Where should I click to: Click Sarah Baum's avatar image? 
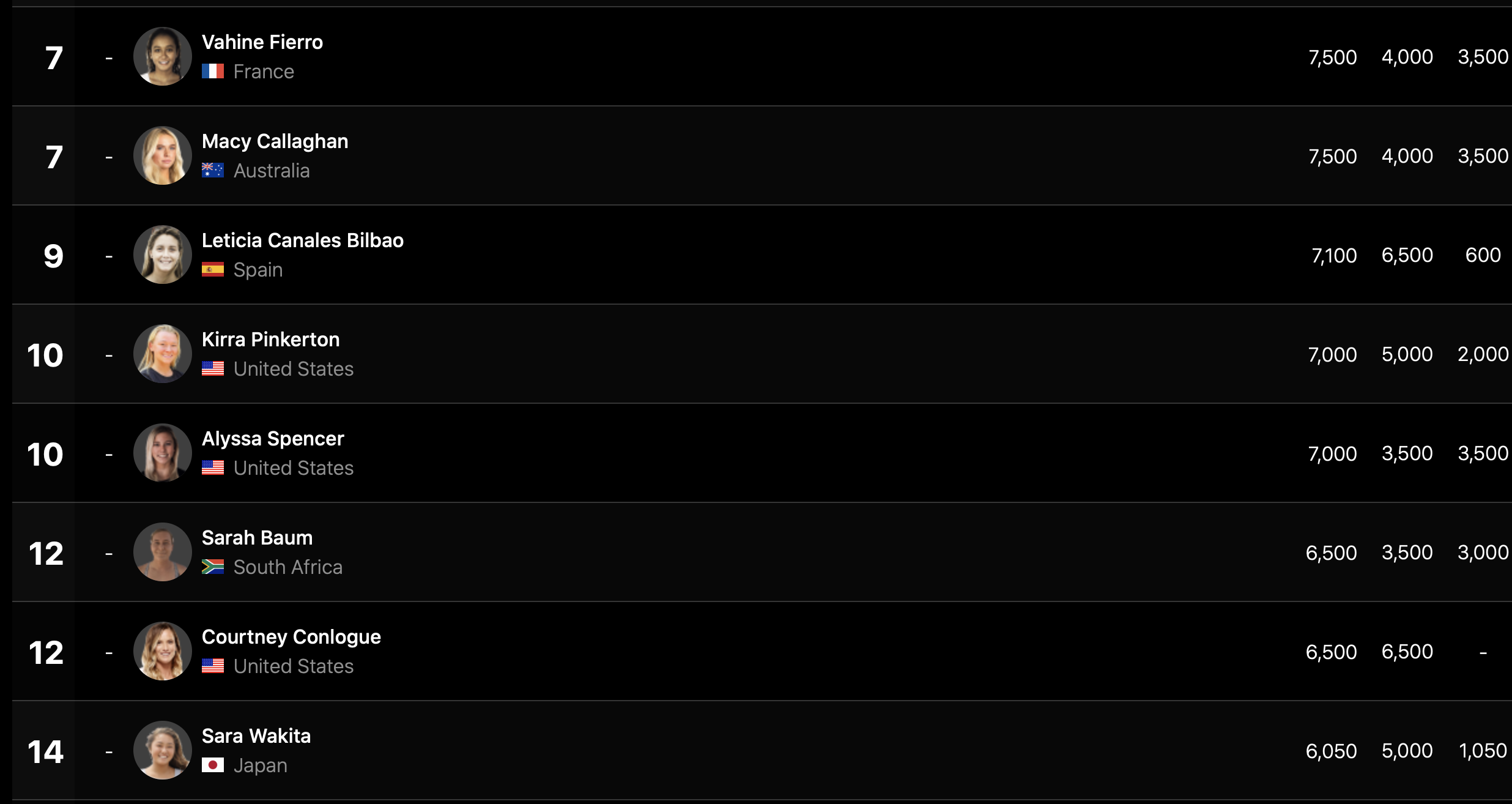[163, 552]
